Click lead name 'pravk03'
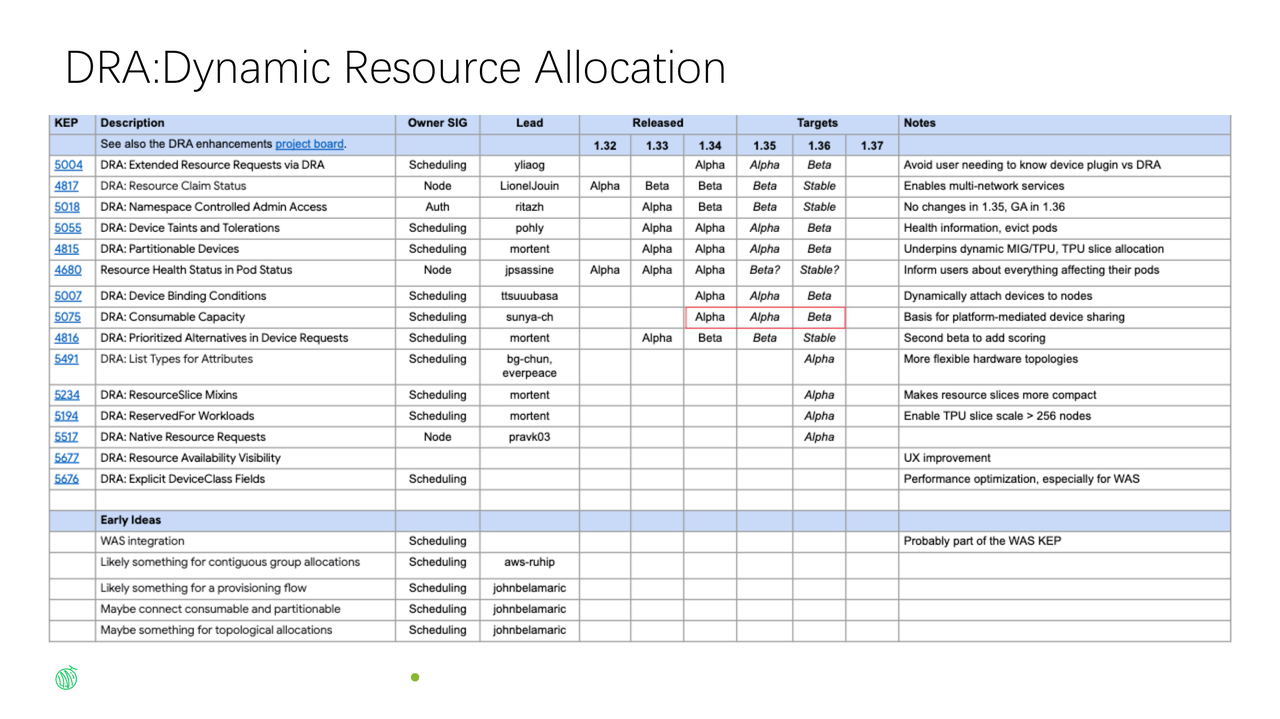The image size is (1280, 719). click(x=529, y=437)
